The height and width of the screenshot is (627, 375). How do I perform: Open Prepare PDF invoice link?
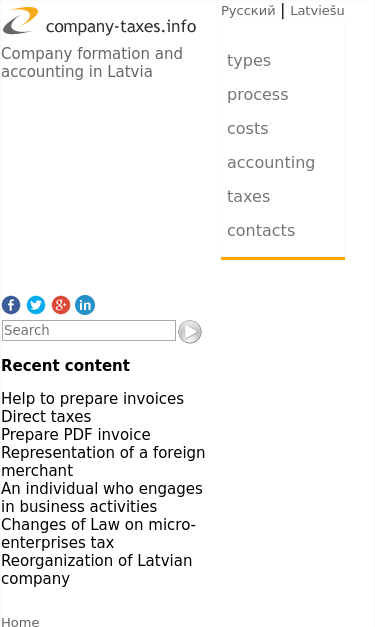click(76, 435)
